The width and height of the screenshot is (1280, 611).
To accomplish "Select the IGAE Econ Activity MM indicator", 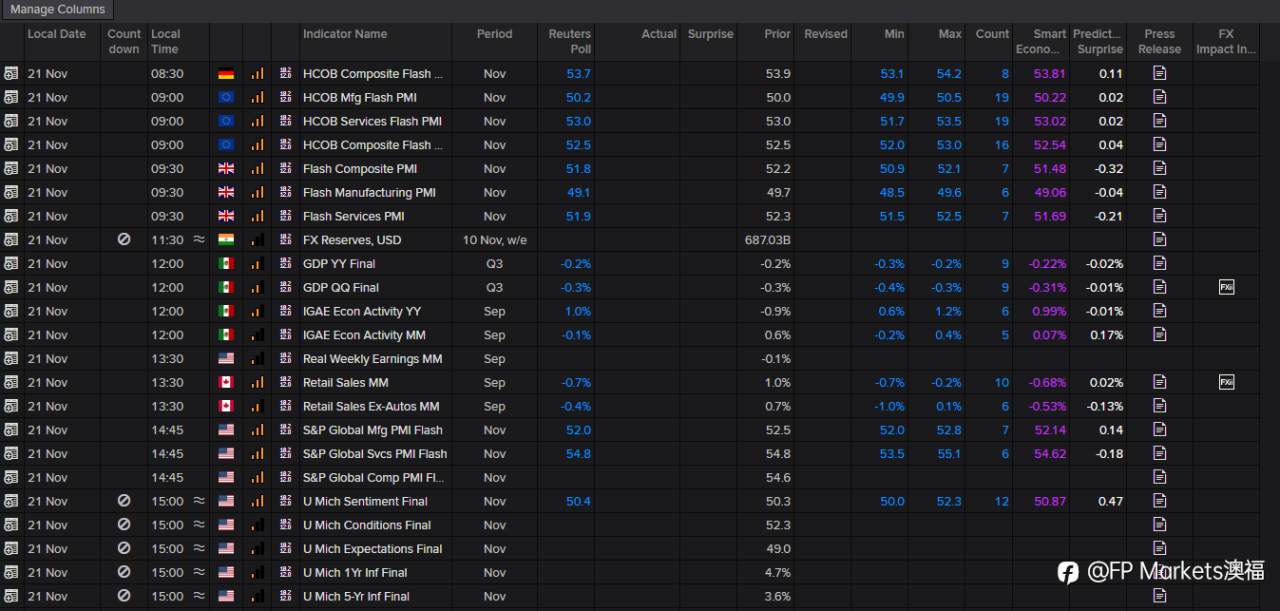I will (x=364, y=335).
